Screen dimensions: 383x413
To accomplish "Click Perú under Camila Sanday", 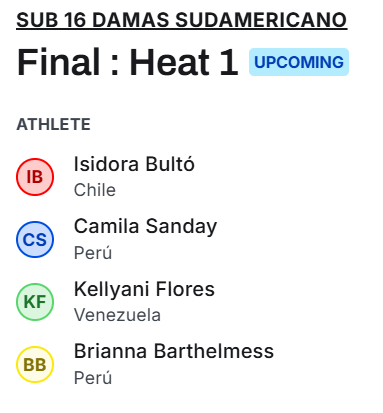I will tap(93, 252).
